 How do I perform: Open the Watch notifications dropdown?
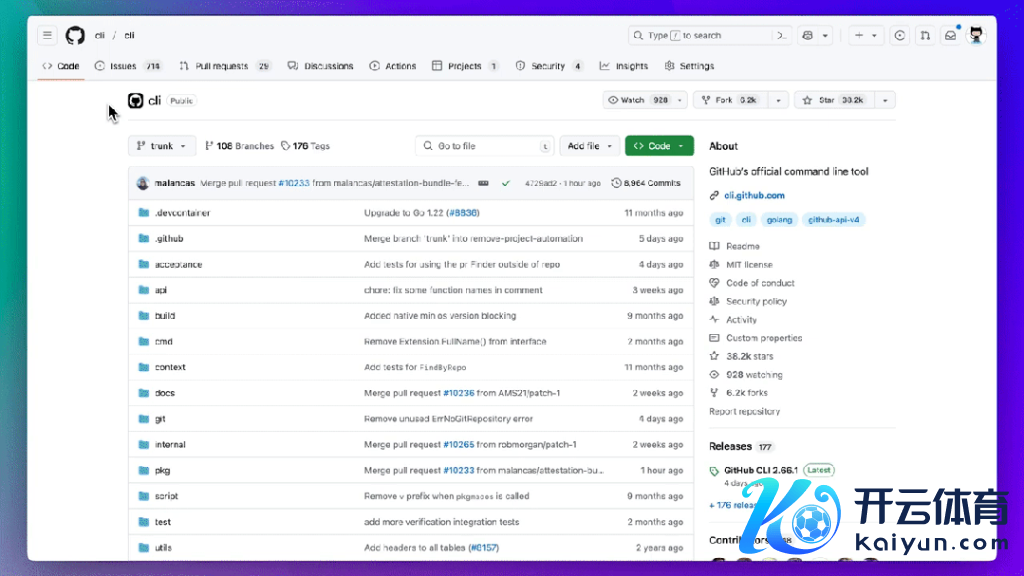645,100
